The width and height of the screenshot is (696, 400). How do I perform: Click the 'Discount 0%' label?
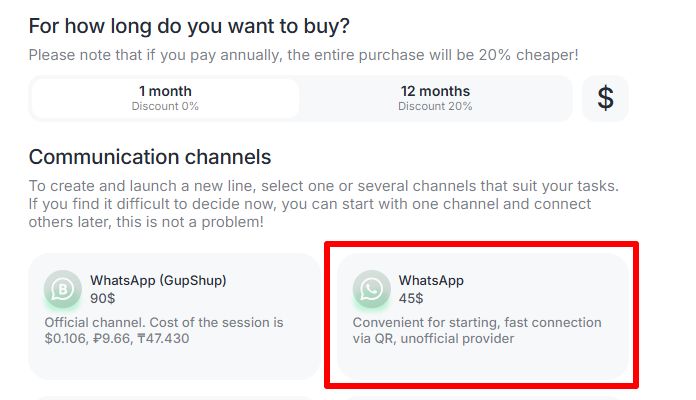point(165,106)
